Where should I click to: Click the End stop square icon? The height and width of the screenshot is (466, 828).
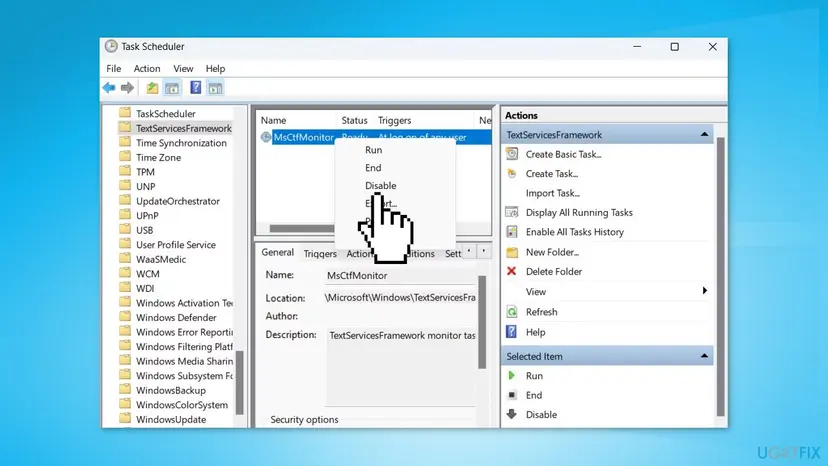(512, 395)
